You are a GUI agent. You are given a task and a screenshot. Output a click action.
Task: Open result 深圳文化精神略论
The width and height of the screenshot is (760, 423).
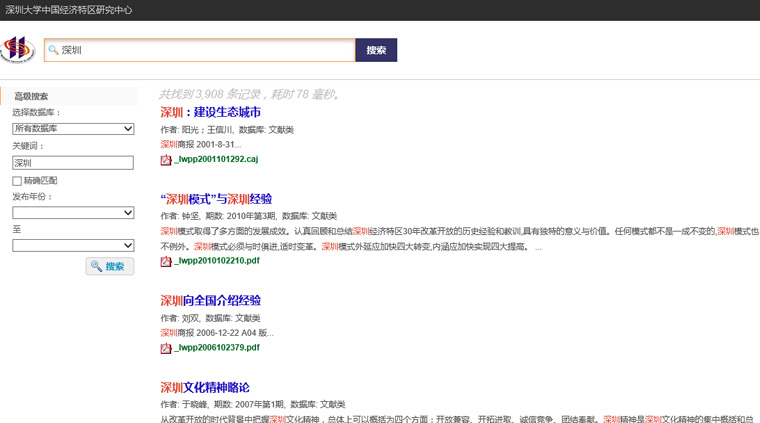205,387
